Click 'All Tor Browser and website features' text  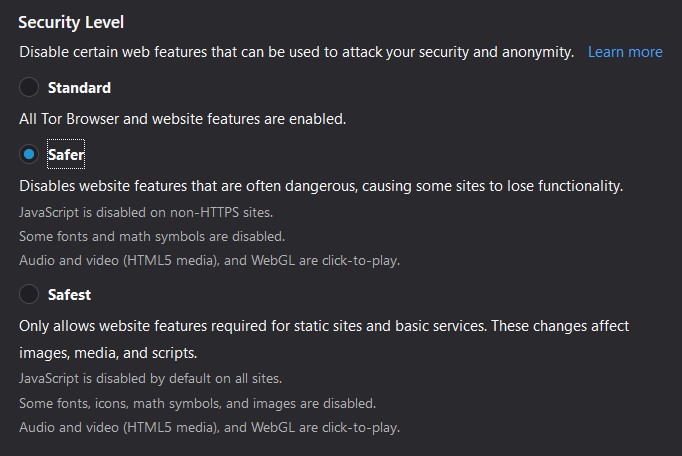182,119
